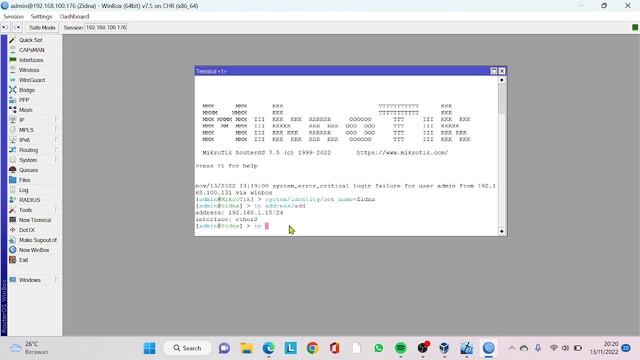Click the taskbar Search box
Viewport: 640px width, 360px height.
coord(187,348)
